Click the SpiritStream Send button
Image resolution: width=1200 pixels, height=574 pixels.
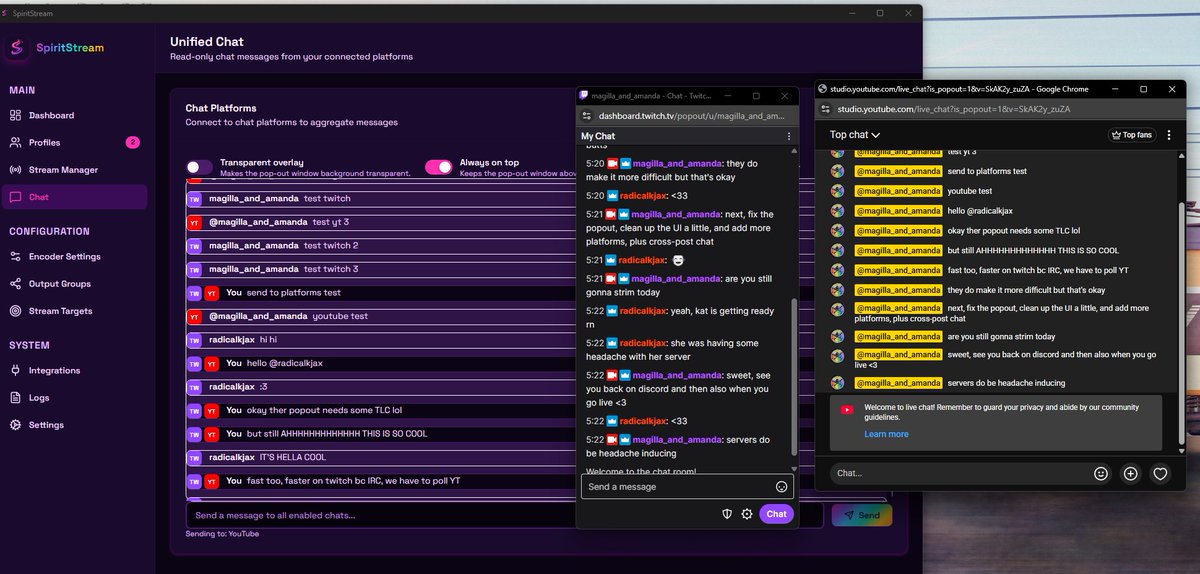coord(861,515)
